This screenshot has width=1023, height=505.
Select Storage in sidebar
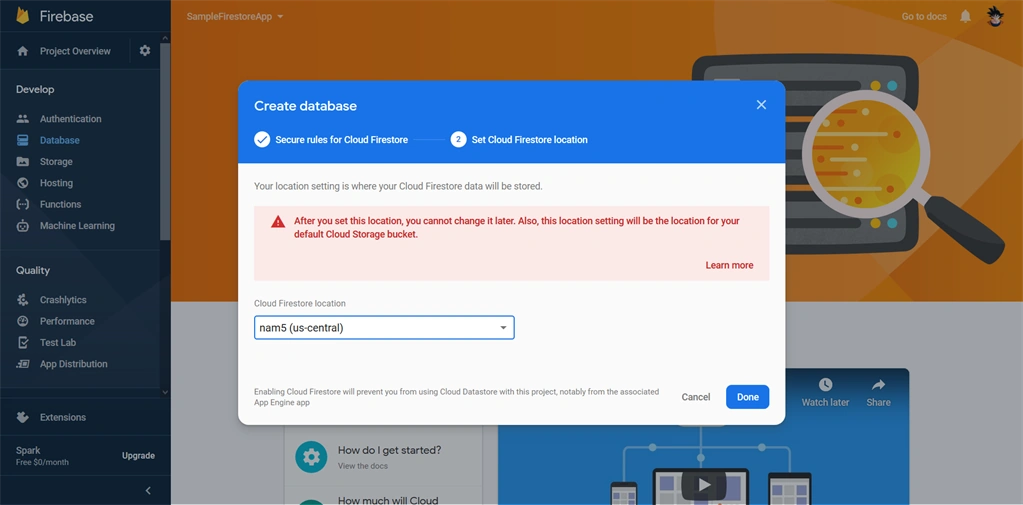tap(56, 162)
